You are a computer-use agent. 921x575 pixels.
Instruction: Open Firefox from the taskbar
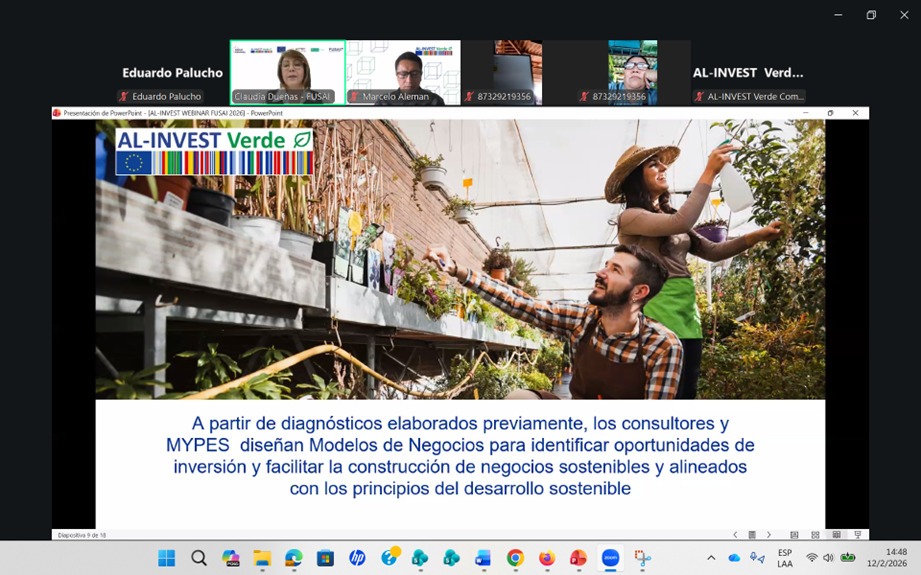pos(547,558)
